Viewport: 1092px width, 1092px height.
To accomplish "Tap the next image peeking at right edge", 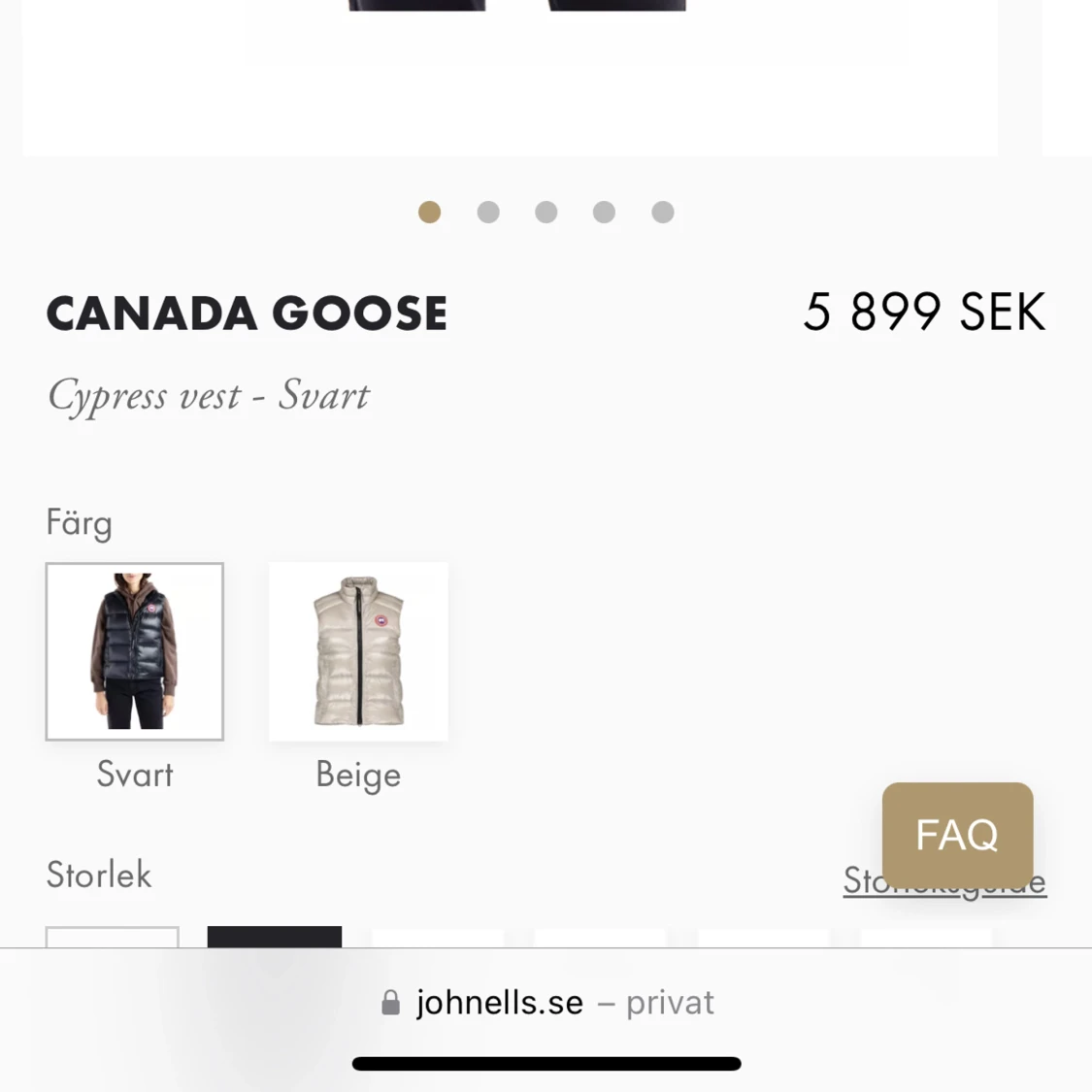I will tap(1066, 78).
